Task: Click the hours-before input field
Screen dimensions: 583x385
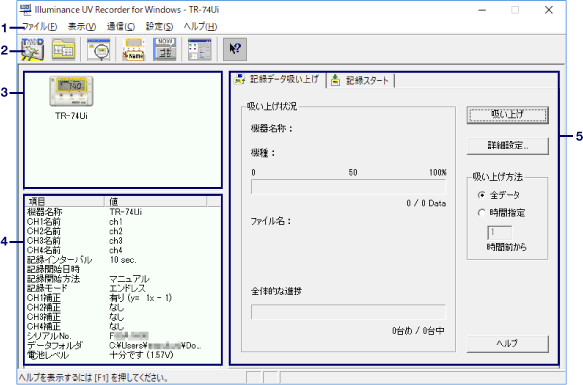Action: point(499,233)
